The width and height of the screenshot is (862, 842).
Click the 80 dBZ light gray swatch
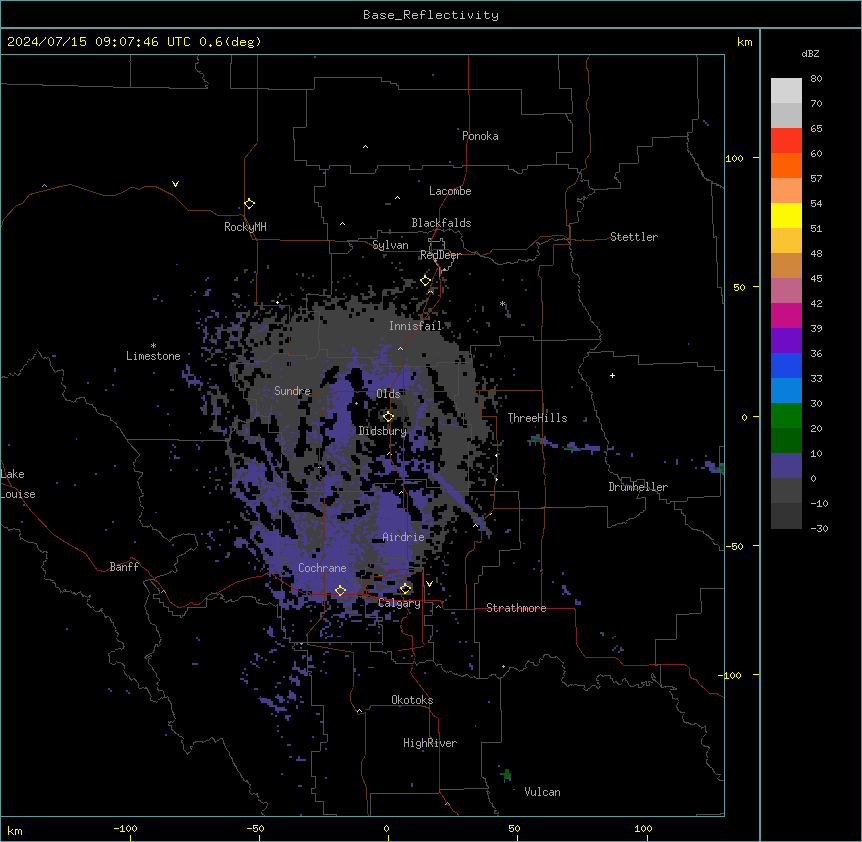786,91
